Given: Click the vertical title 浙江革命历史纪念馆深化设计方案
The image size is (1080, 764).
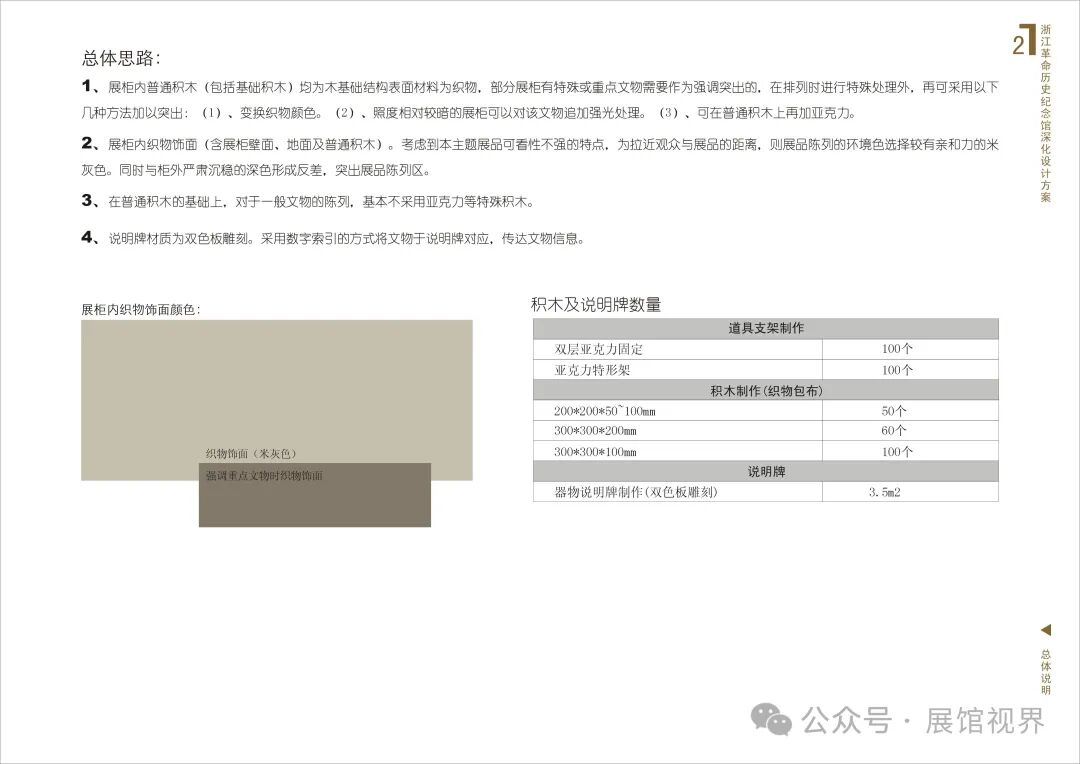Looking at the screenshot, I should pos(1046,114).
